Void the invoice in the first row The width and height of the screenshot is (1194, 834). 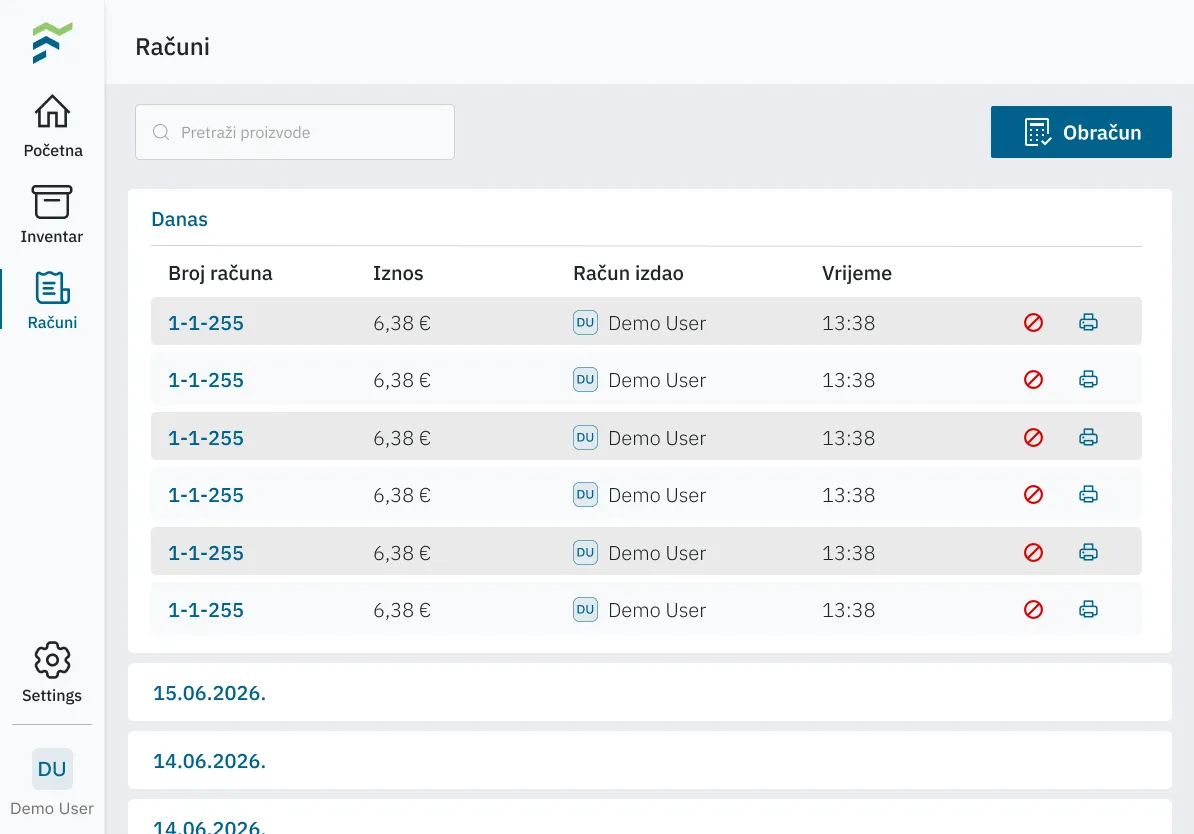pyautogui.click(x=1033, y=322)
